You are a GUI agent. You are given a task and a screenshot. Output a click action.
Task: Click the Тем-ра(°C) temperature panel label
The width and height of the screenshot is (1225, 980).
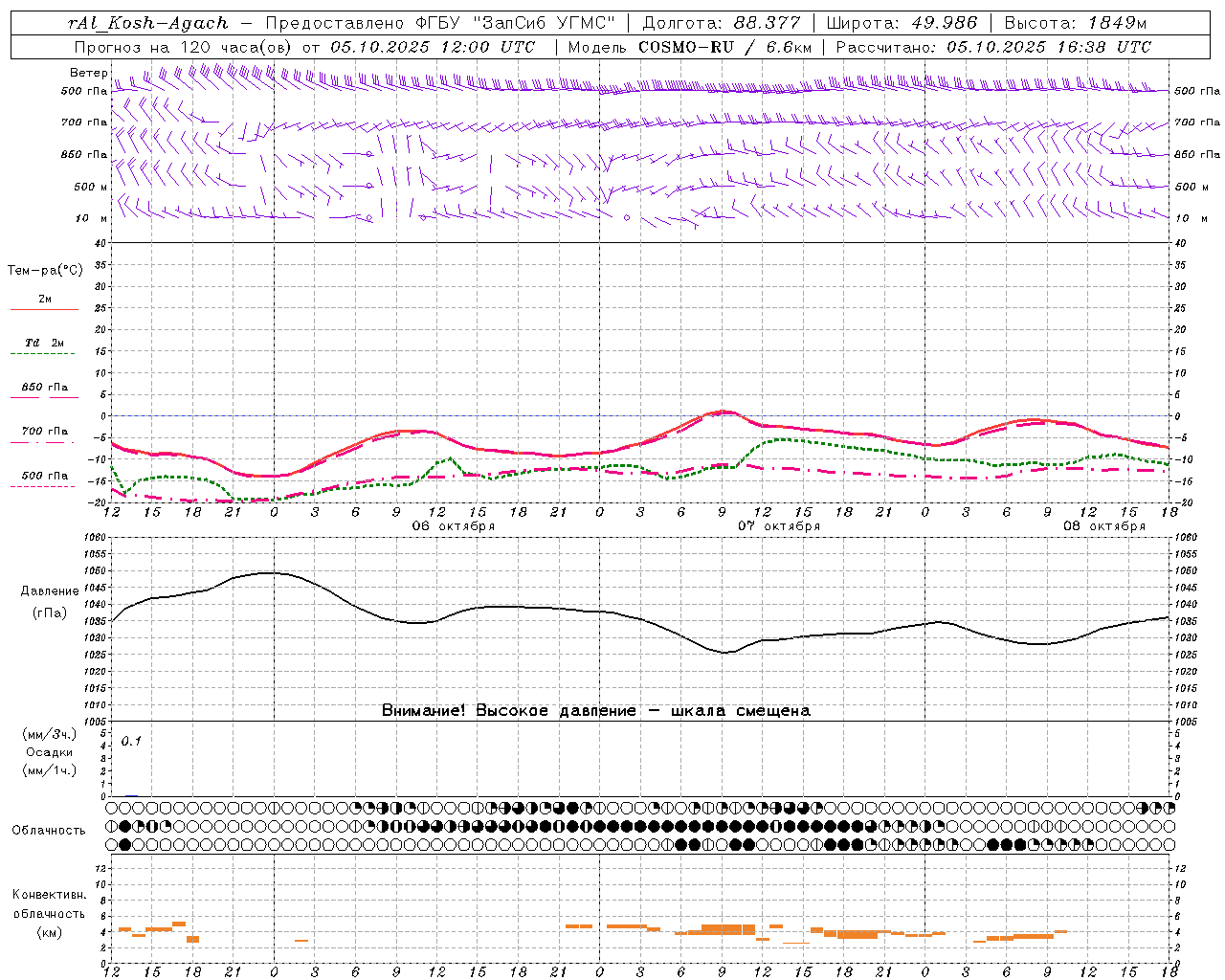45,271
